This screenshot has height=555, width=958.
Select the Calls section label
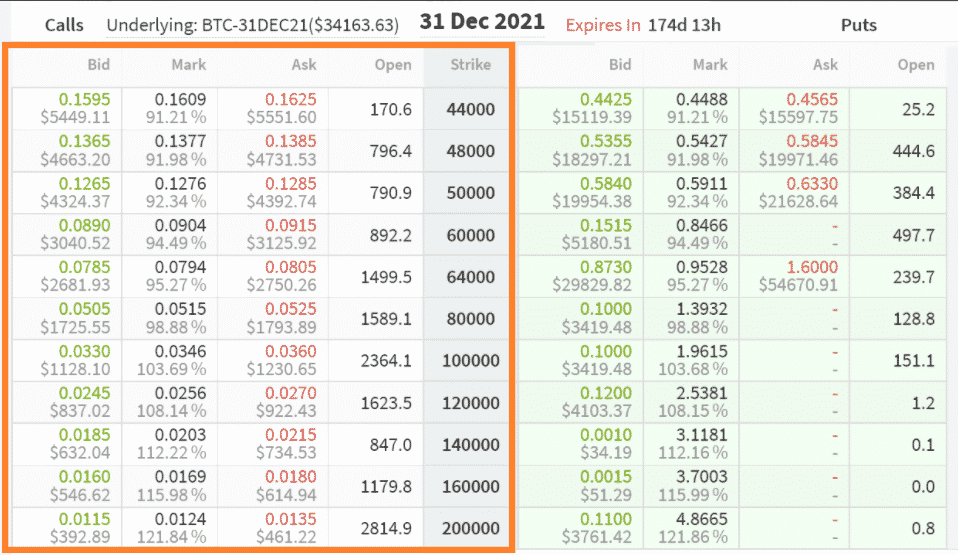[64, 24]
